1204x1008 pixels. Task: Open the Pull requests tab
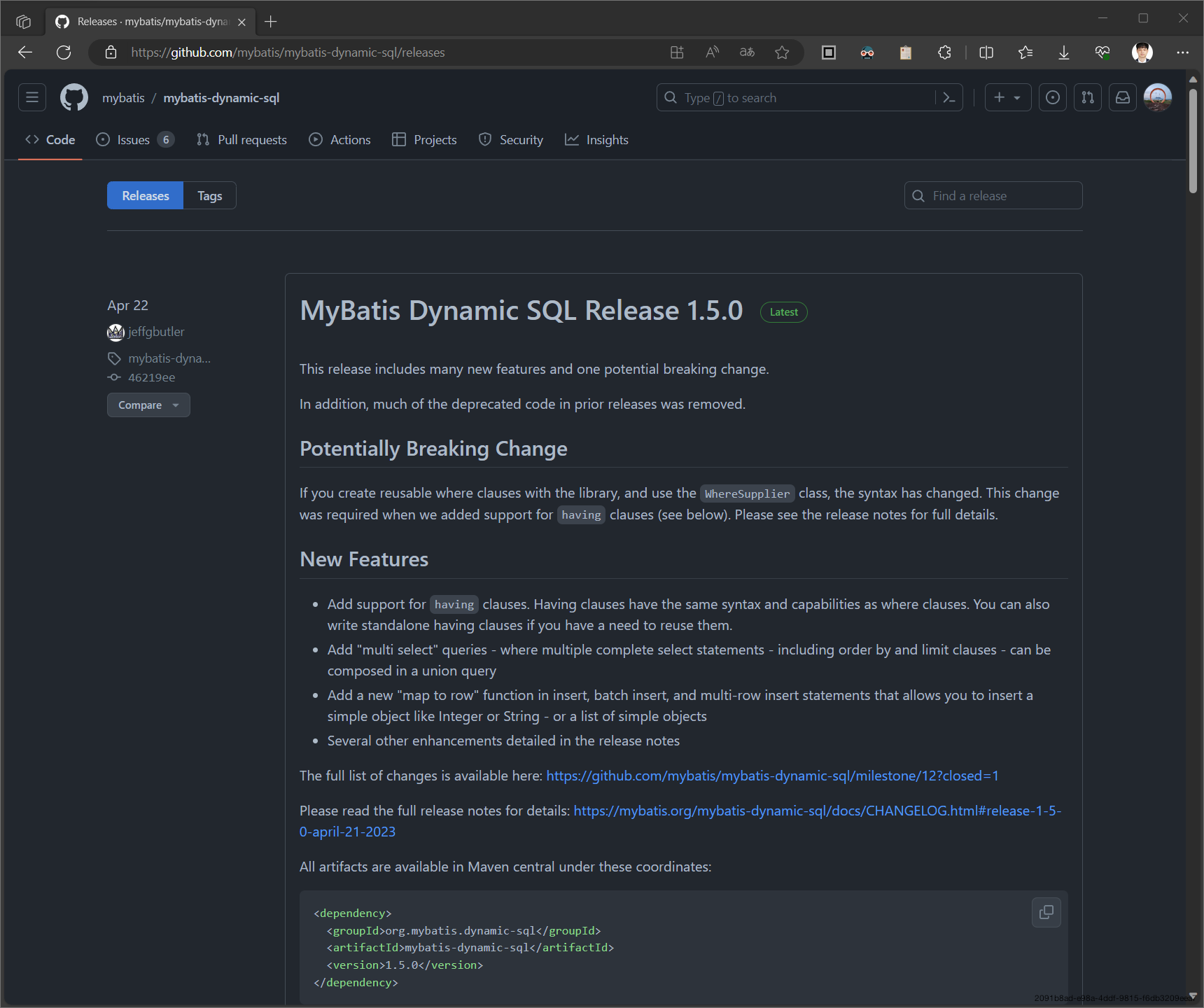point(242,140)
